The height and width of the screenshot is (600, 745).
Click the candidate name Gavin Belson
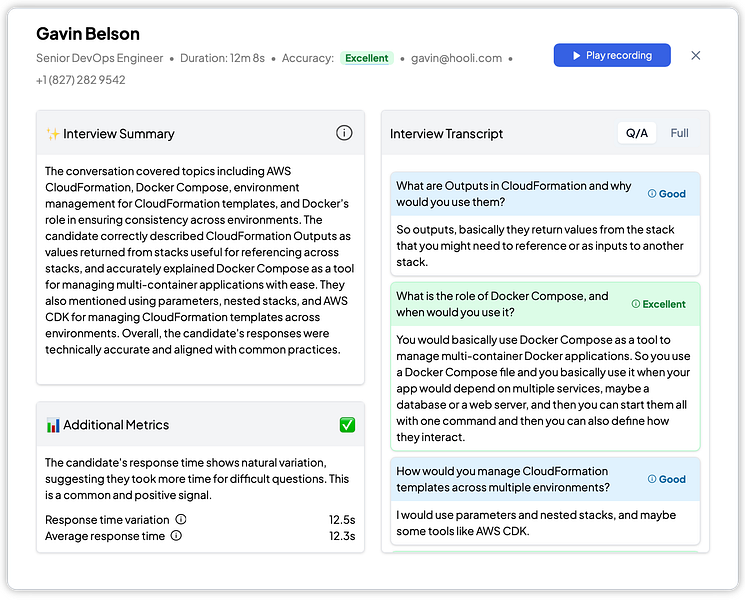coord(88,34)
